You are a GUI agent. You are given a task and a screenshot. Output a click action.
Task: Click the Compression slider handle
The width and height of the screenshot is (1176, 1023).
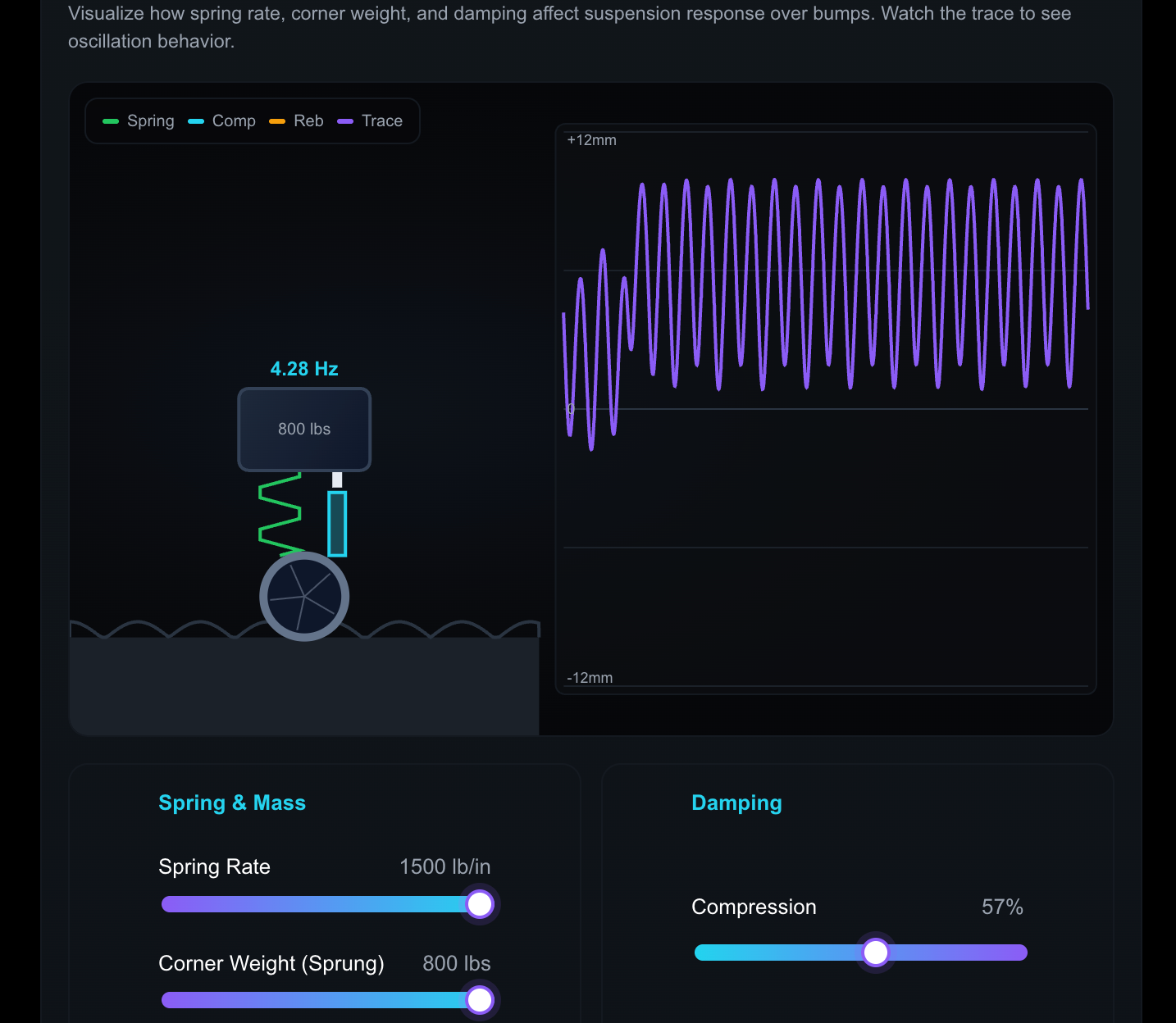(x=876, y=953)
